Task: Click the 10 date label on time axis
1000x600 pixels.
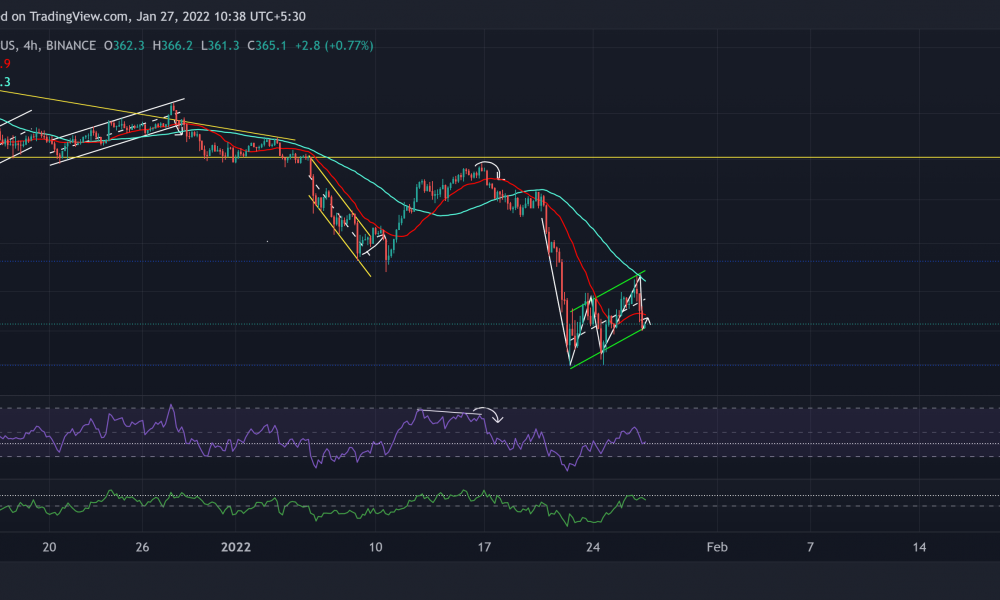Action: pos(376,547)
